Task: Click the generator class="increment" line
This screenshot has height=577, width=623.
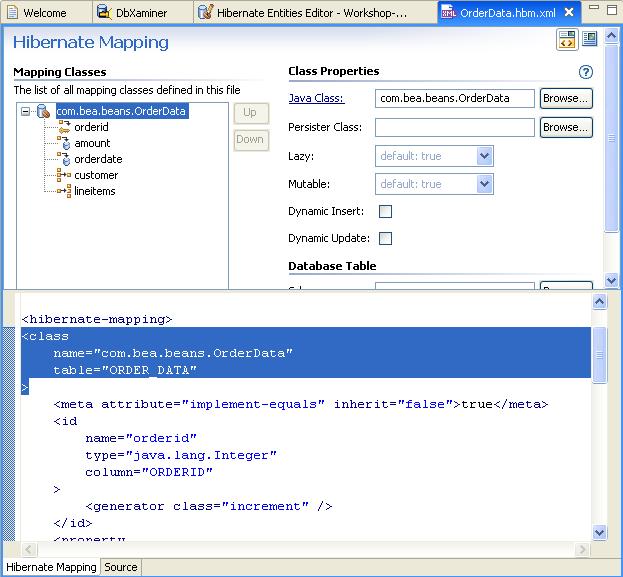Action: (209, 507)
